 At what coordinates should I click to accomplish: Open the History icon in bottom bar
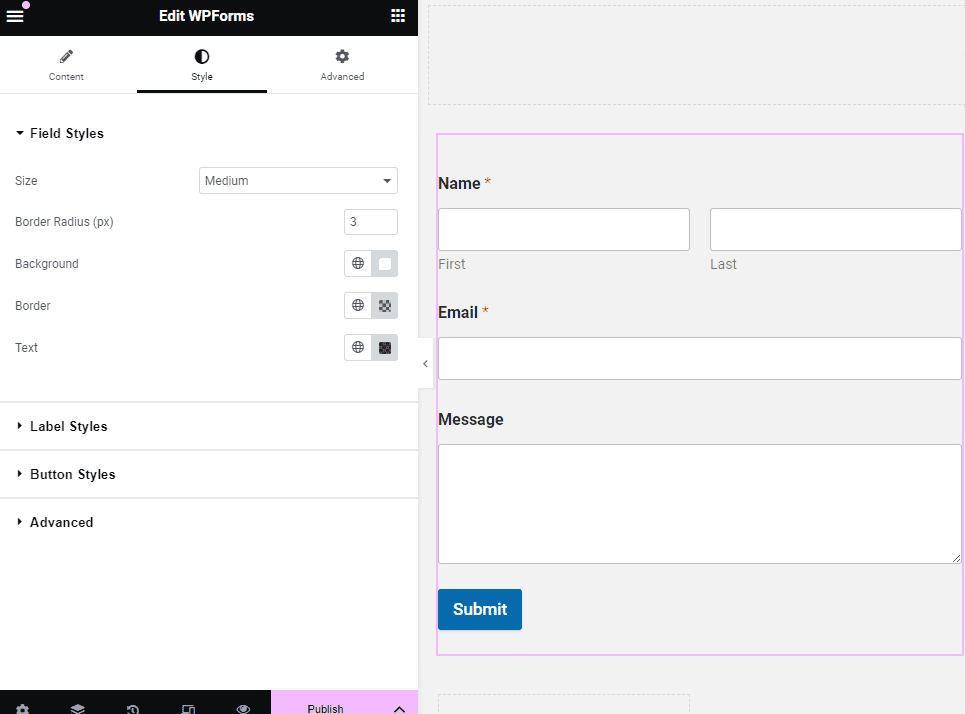click(133, 708)
